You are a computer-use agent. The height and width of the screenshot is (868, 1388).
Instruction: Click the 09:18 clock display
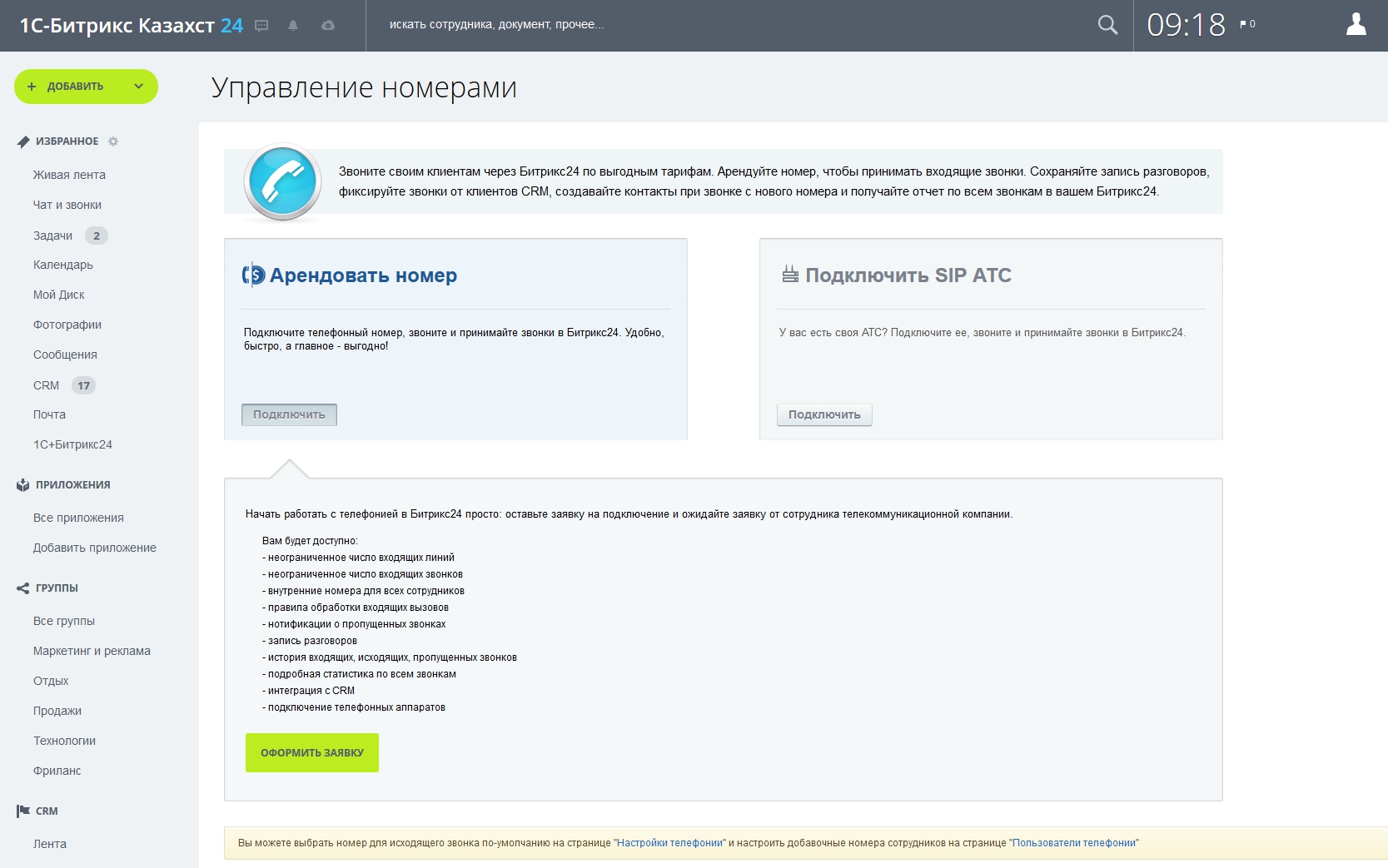point(1187,25)
